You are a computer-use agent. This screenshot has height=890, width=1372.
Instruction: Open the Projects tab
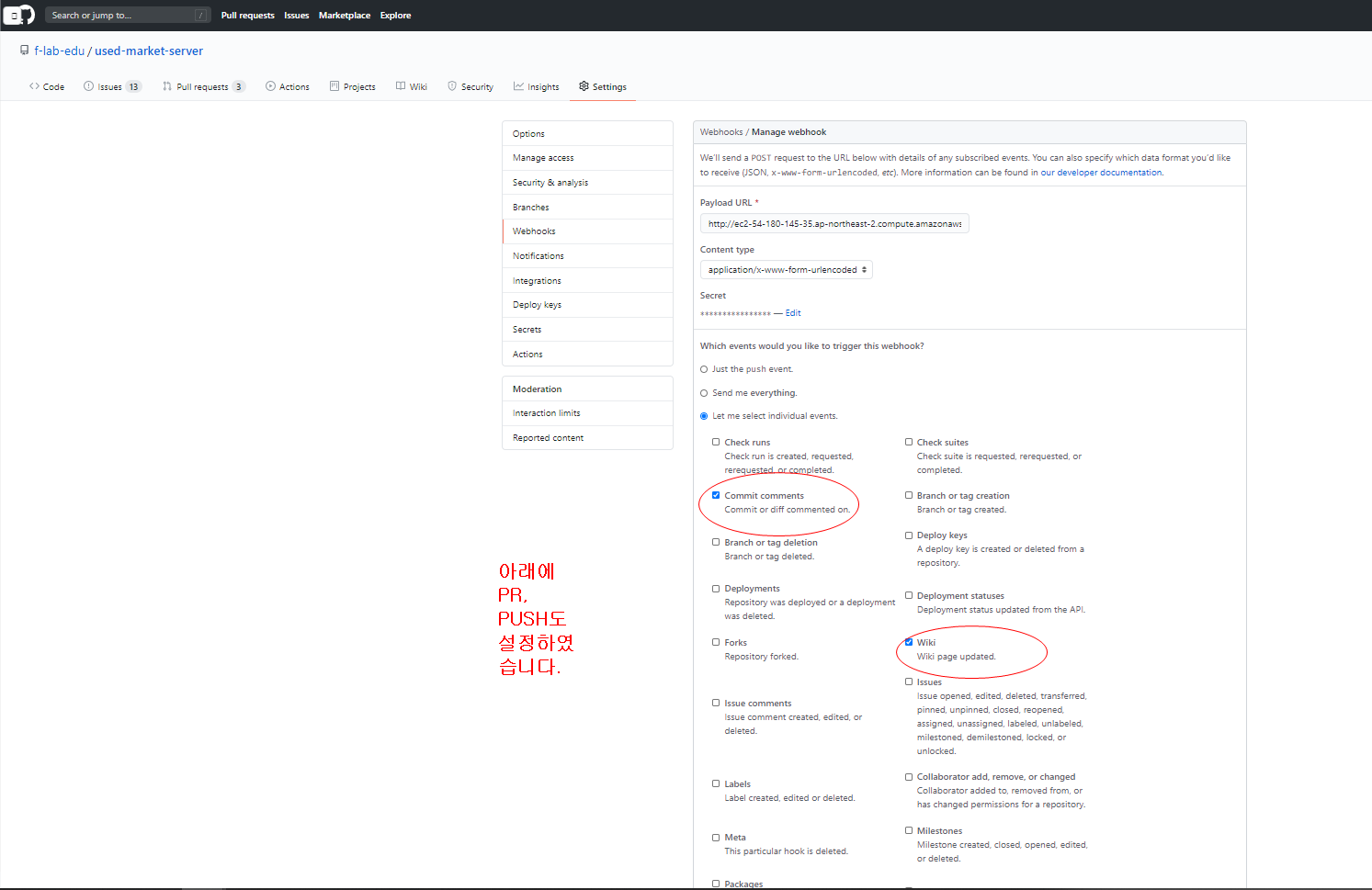pos(353,86)
